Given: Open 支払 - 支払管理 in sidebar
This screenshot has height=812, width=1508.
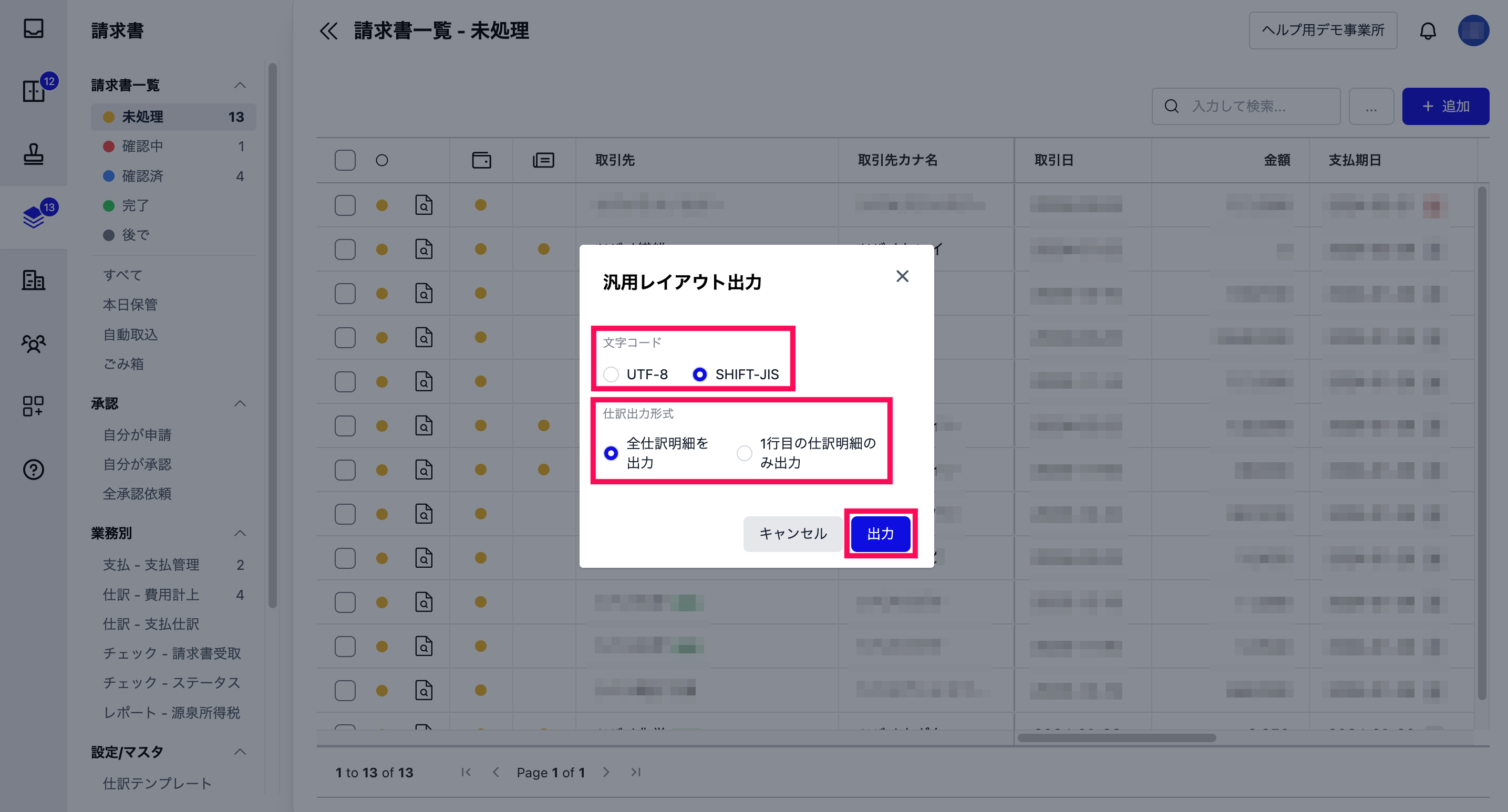Looking at the screenshot, I should point(173,565).
